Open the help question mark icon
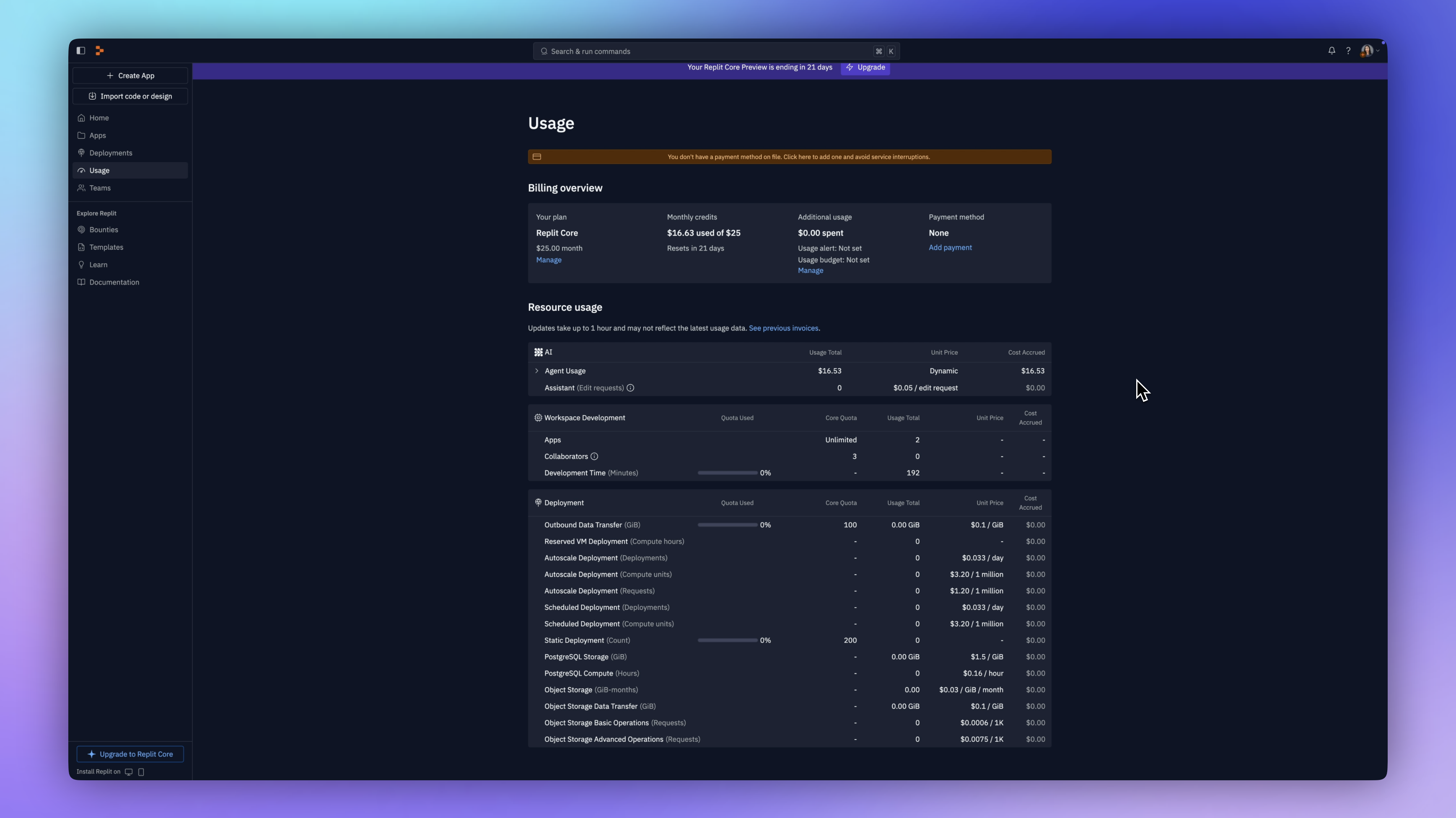The image size is (1456, 818). pyautogui.click(x=1348, y=51)
